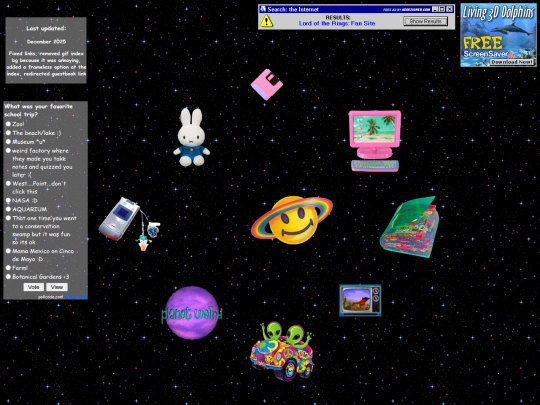The height and width of the screenshot is (405, 540).
Task: Select the weird factory poll option
Action: pos(8,150)
